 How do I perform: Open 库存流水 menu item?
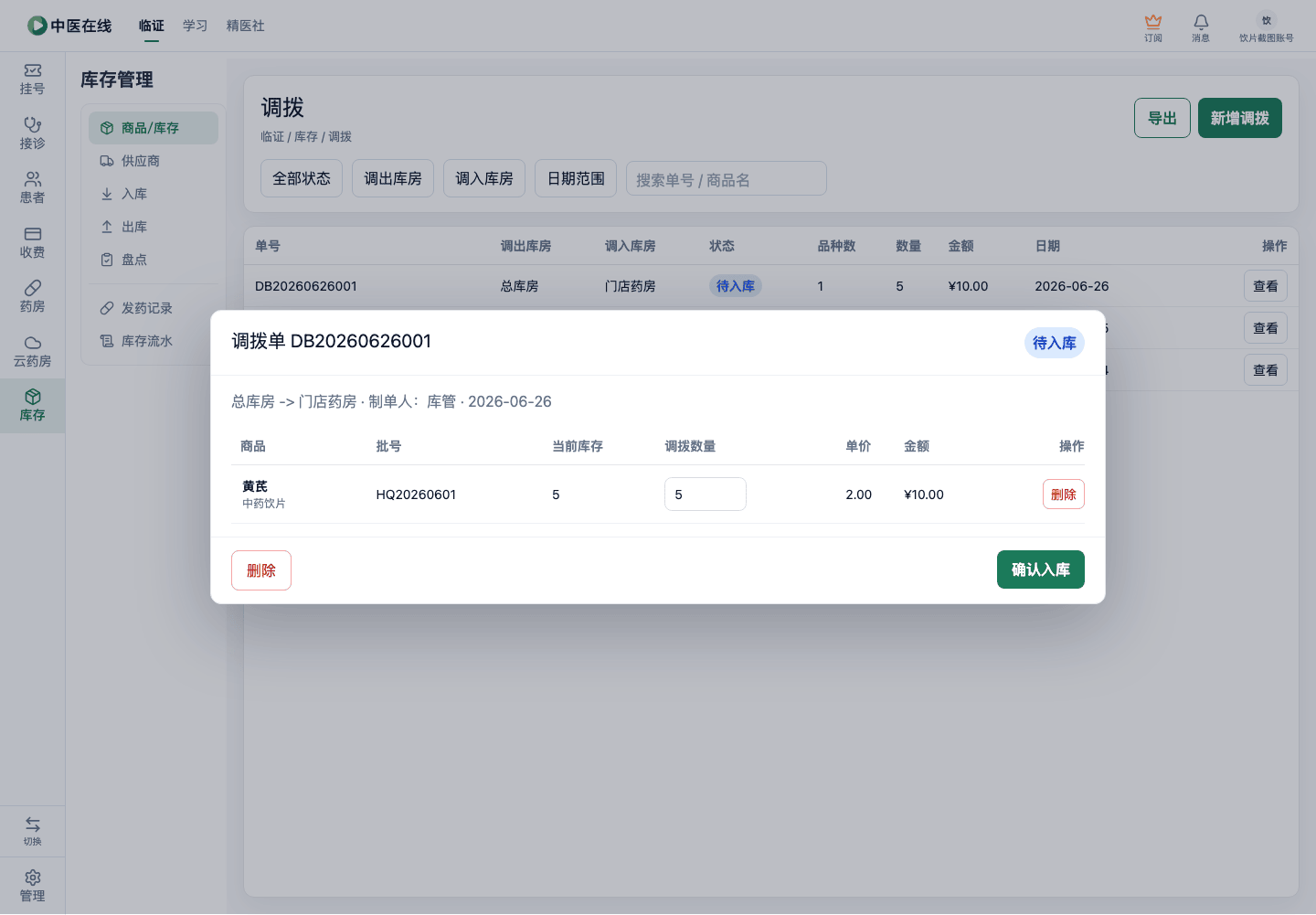tap(154, 341)
